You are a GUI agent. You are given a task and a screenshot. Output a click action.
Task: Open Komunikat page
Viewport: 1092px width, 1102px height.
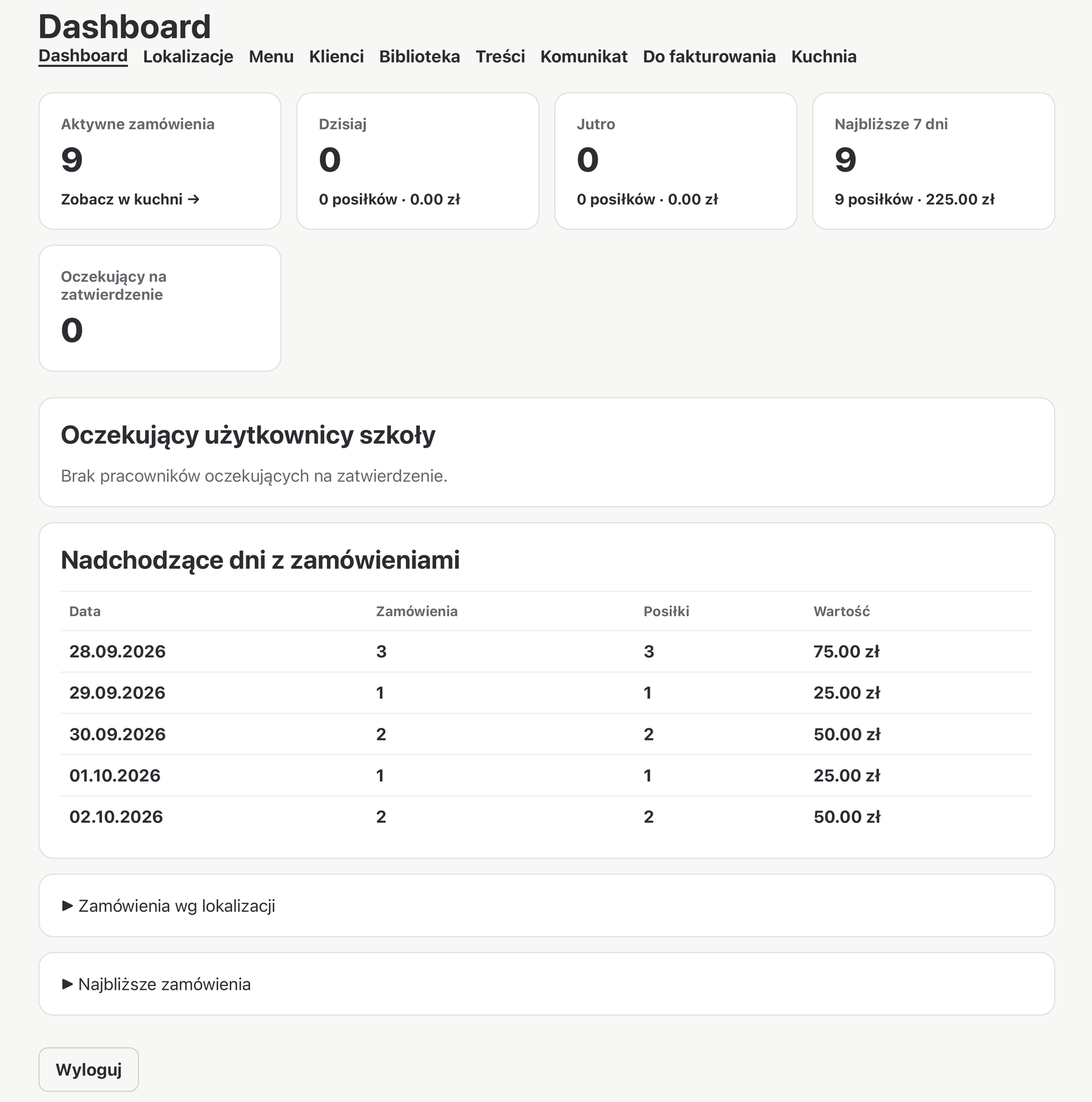tap(584, 56)
